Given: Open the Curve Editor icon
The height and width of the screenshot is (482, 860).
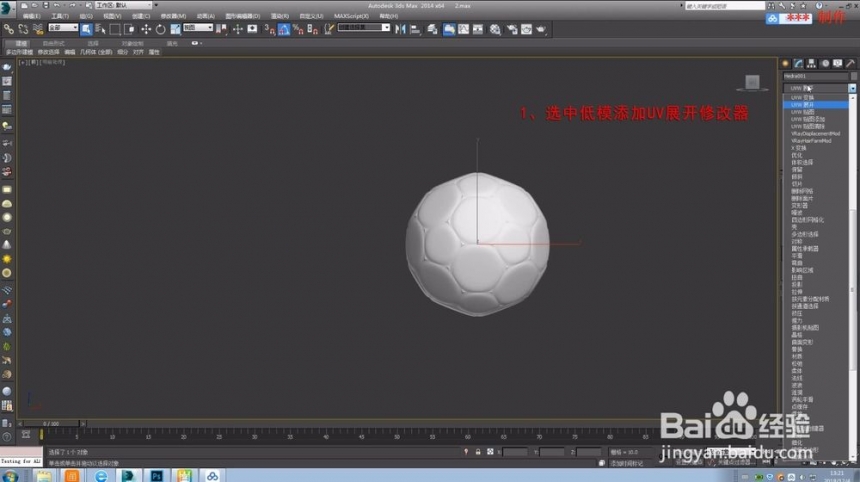Looking at the screenshot, I should 463,29.
